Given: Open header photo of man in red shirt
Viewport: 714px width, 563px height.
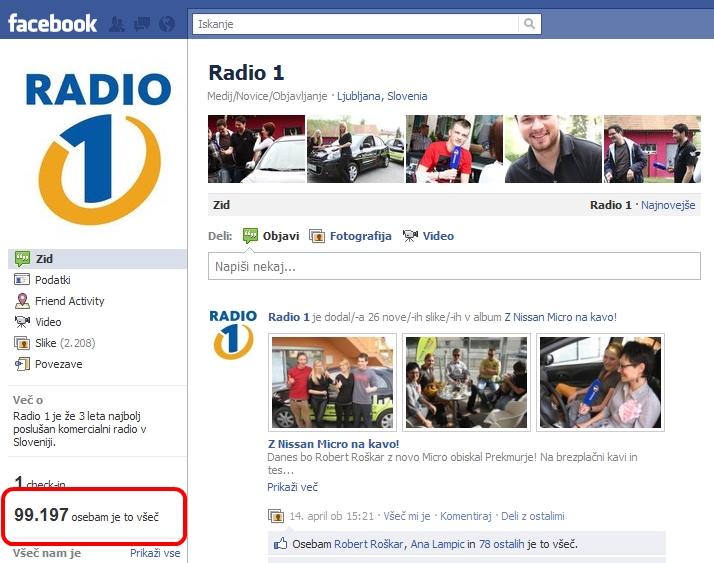Looking at the screenshot, I should [x=454, y=149].
